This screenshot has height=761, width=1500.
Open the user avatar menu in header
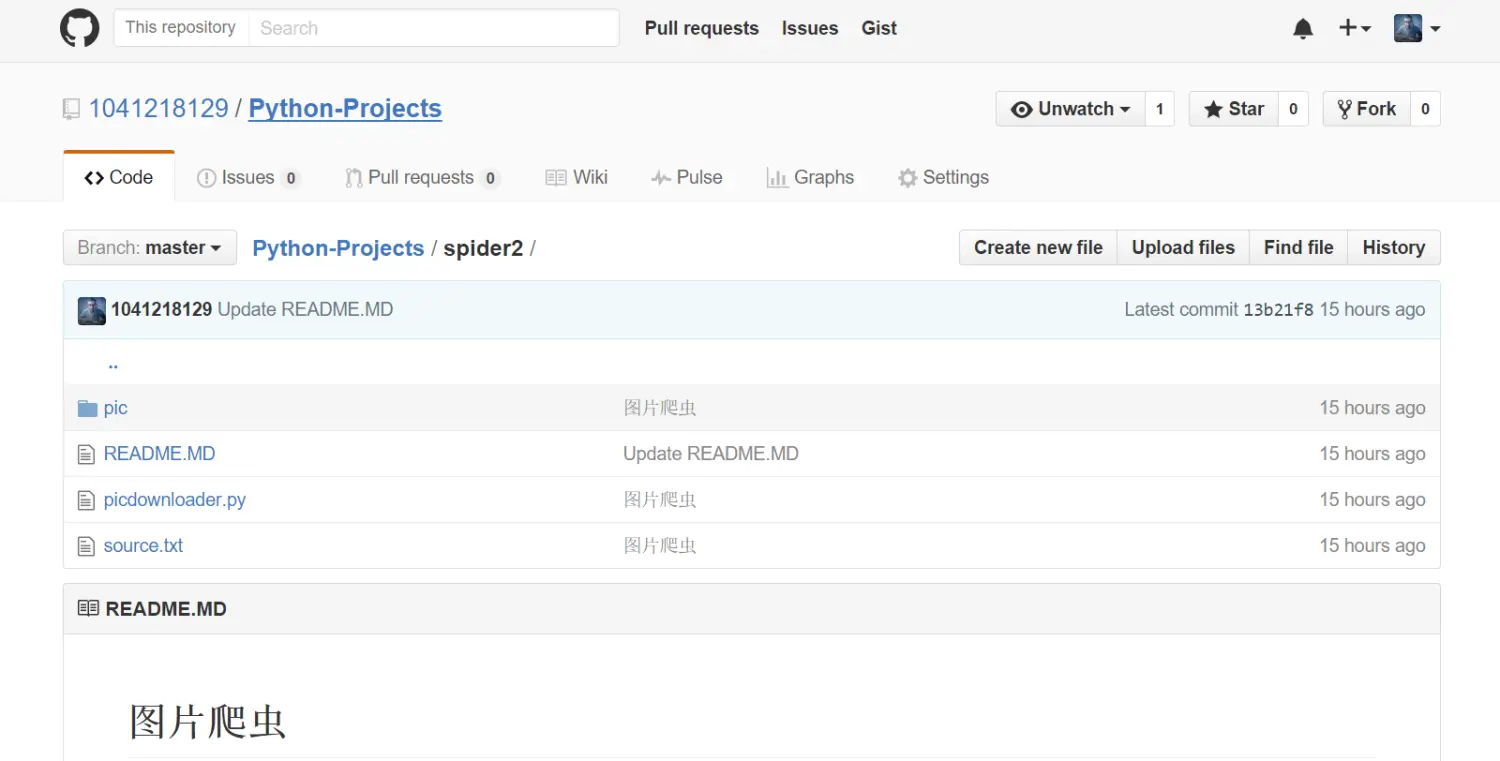[x=1417, y=28]
